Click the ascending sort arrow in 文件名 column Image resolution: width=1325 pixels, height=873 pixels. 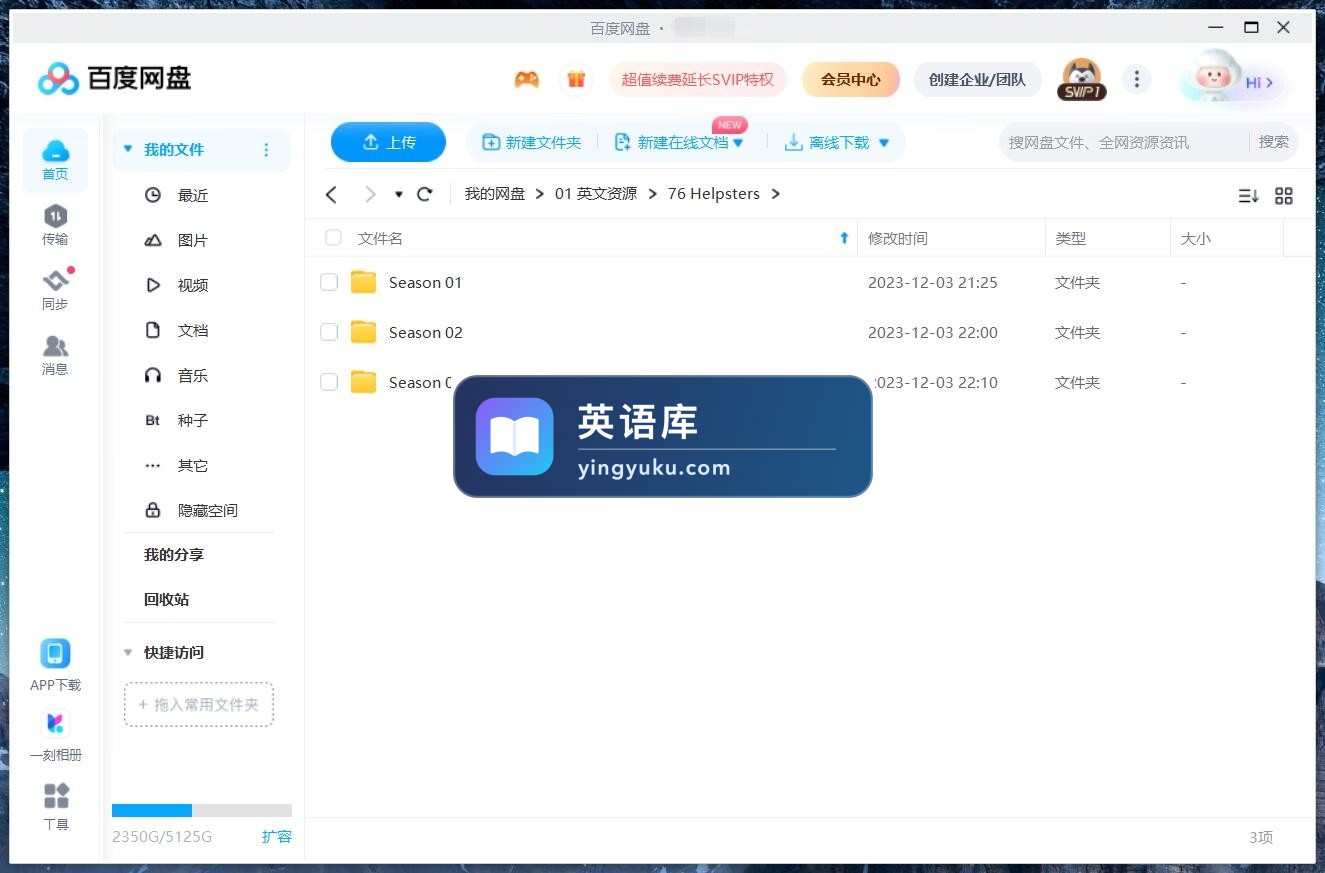844,238
